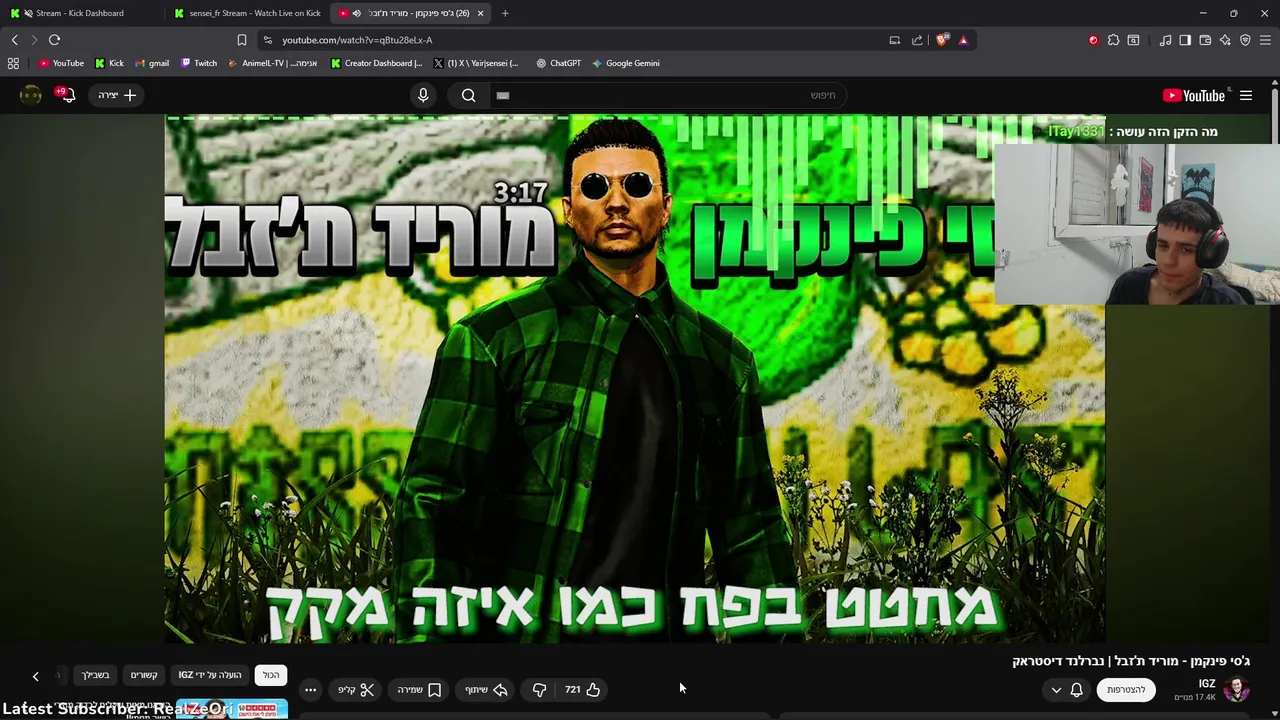Open the X Yair|sensei bookmark
The width and height of the screenshot is (1280, 720).
[x=477, y=63]
